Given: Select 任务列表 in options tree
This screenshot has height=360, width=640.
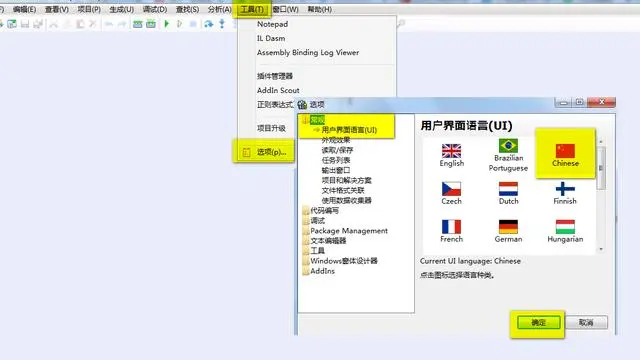Looking at the screenshot, I should (336, 160).
